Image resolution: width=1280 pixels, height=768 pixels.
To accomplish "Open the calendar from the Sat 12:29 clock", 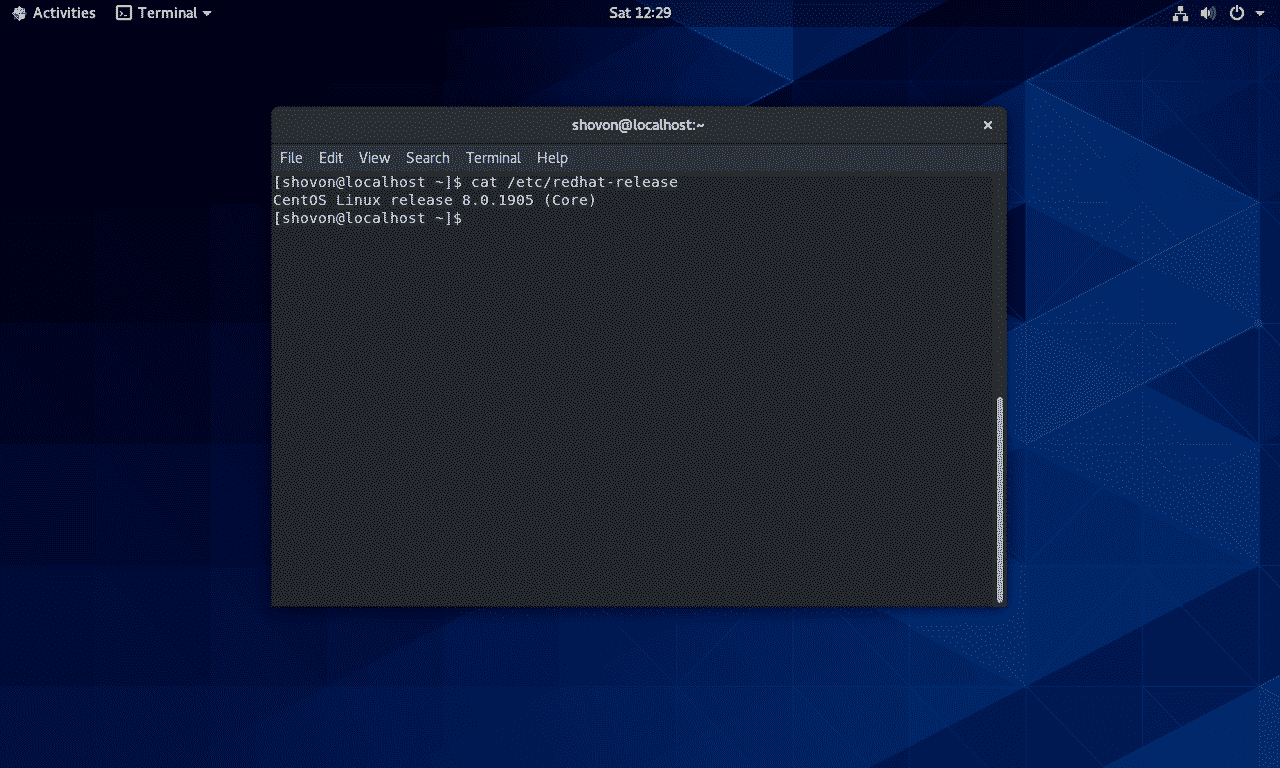I will coord(640,13).
